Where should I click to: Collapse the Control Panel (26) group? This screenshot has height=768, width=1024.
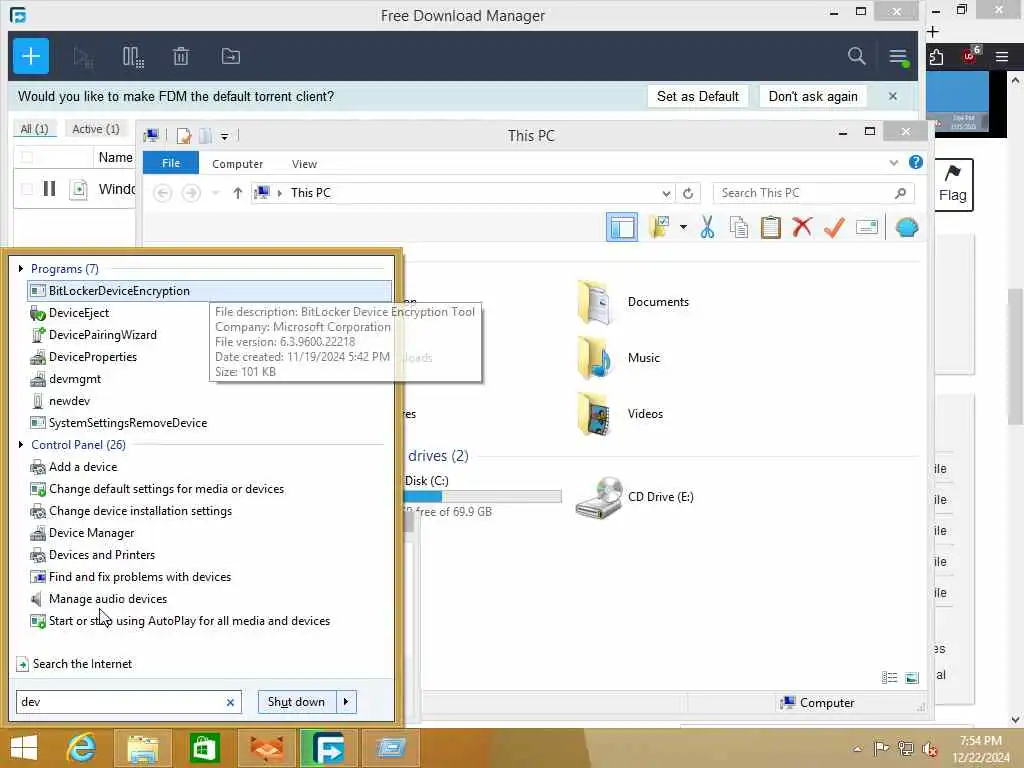click(x=21, y=445)
